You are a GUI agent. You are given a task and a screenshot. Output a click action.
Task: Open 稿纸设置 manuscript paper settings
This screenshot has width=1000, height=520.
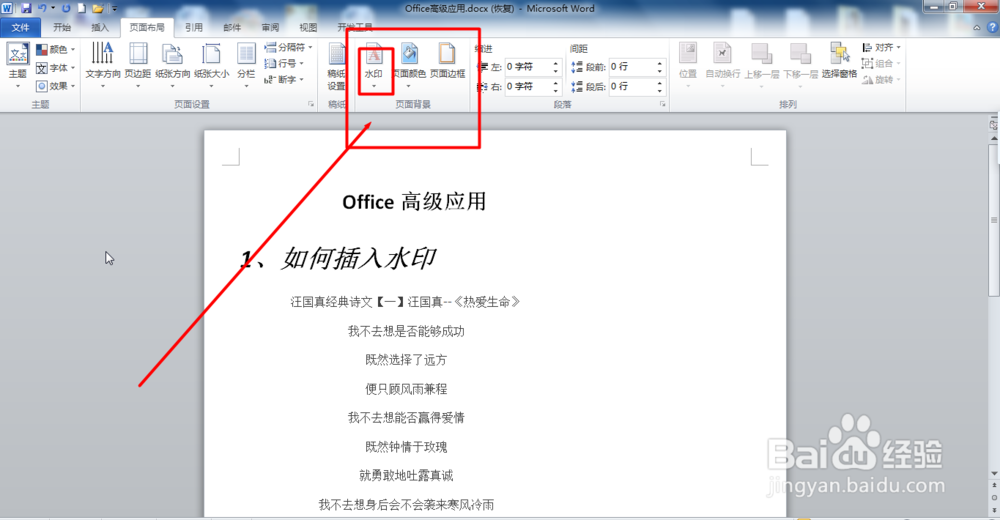tap(336, 67)
